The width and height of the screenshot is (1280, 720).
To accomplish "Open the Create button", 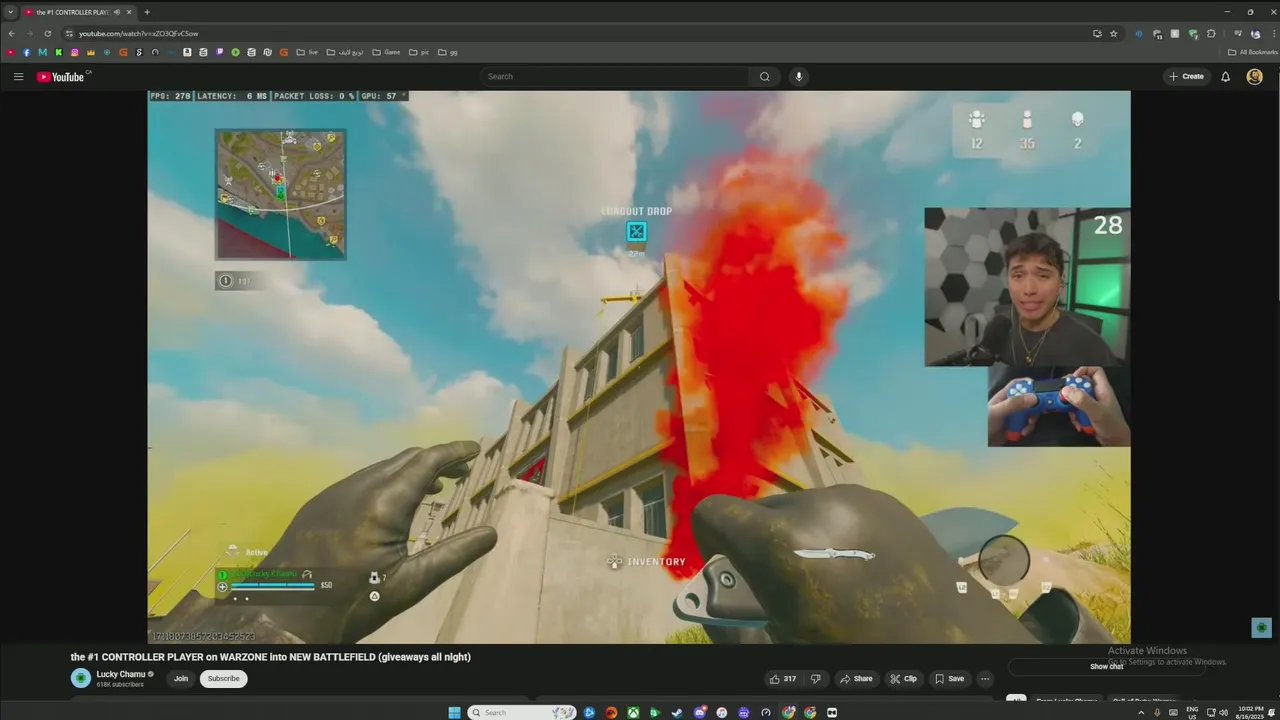I will (x=1187, y=76).
